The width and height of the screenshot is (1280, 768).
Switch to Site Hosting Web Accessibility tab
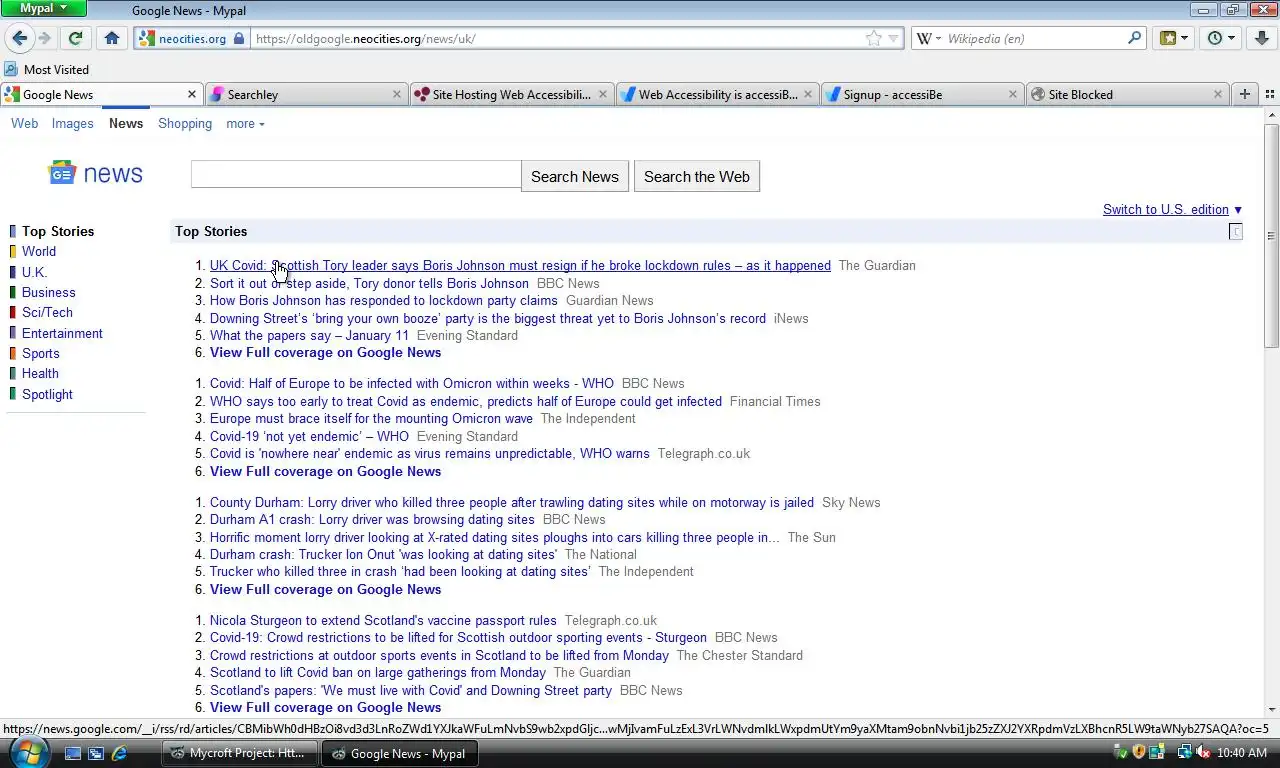(511, 94)
